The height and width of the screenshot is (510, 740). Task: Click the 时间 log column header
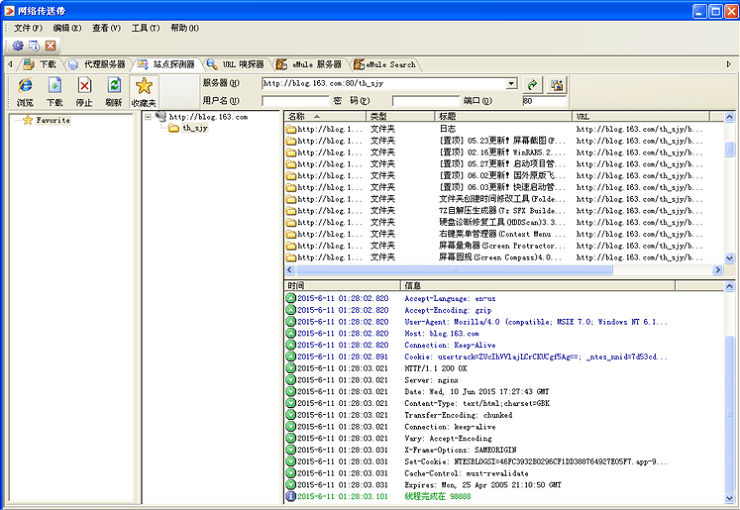click(x=342, y=285)
